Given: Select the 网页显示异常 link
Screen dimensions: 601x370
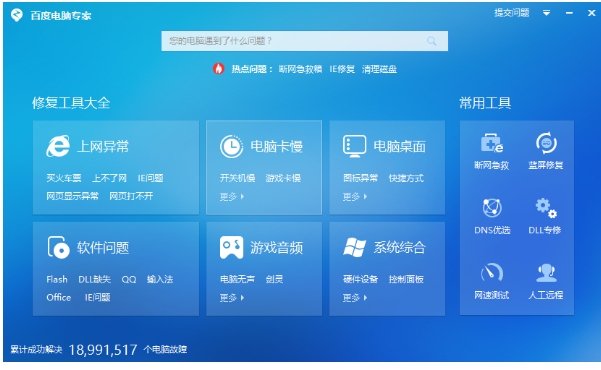Looking at the screenshot, I should pos(72,196).
